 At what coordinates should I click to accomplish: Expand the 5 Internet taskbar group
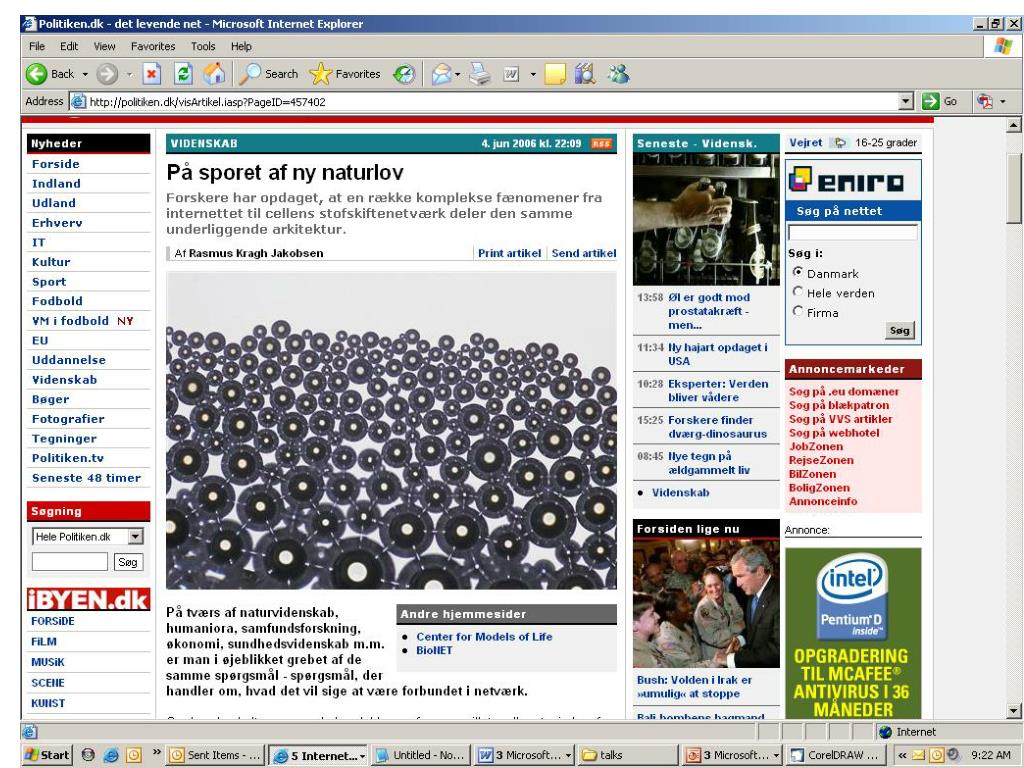pyautogui.click(x=362, y=756)
